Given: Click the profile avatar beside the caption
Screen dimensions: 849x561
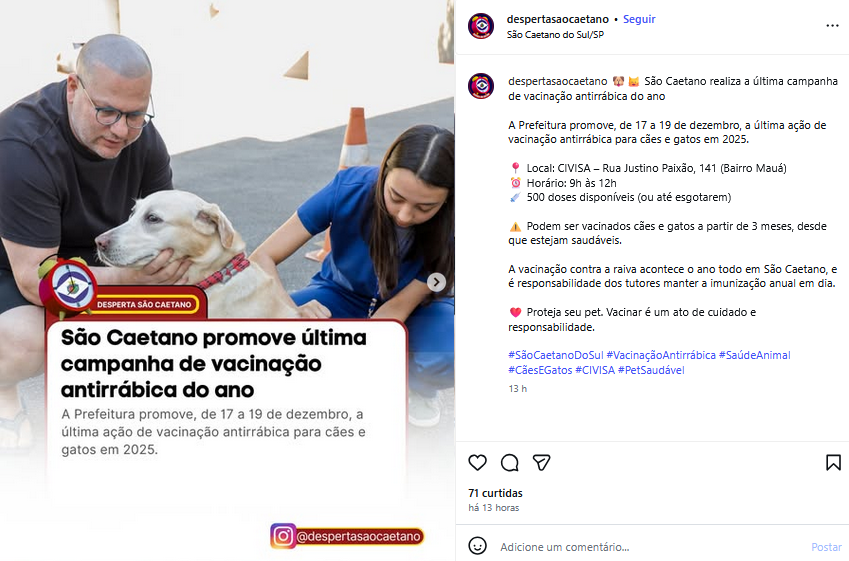Looking at the screenshot, I should (x=481, y=86).
